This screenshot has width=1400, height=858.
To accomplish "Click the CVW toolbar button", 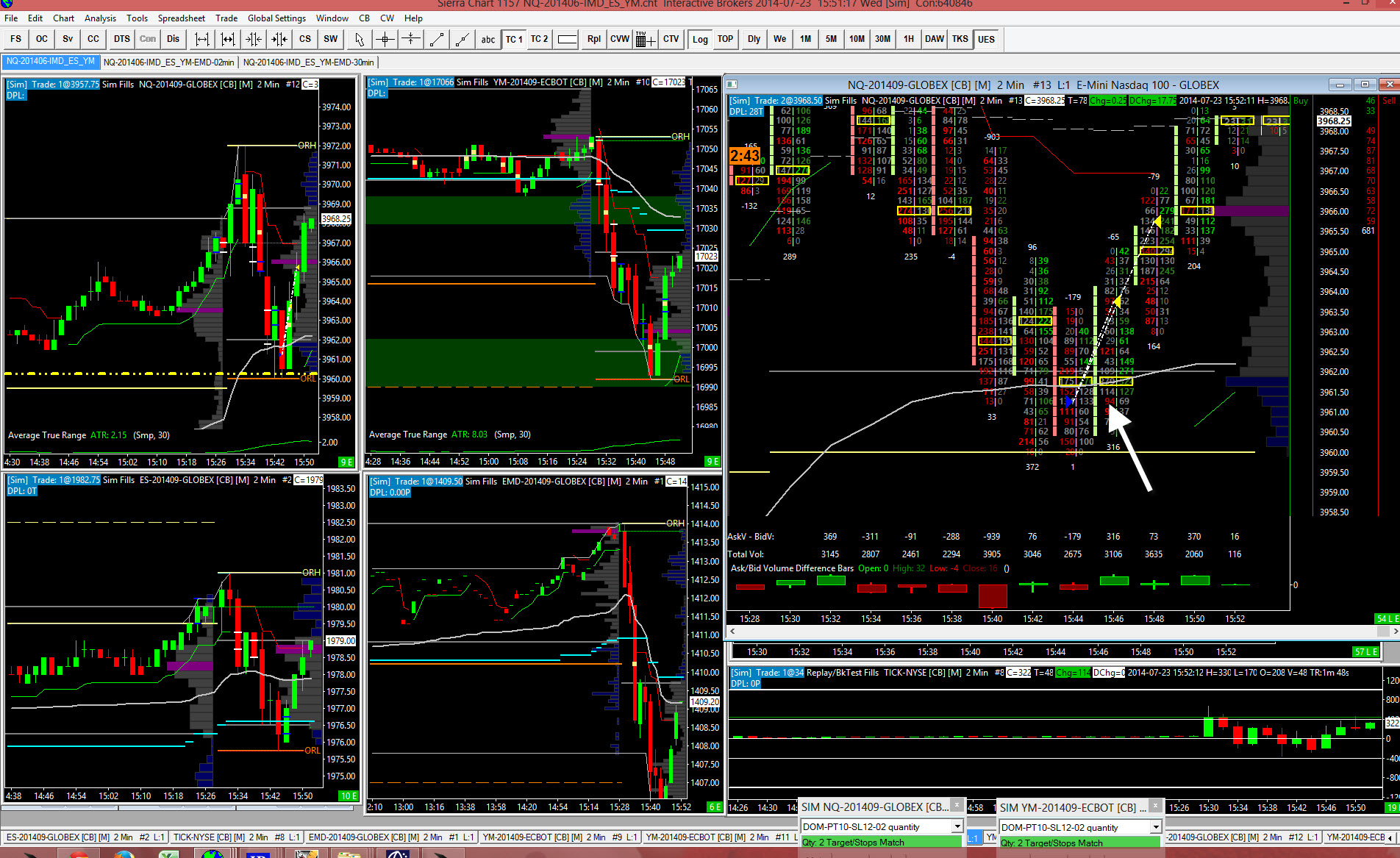I will 620,39.
